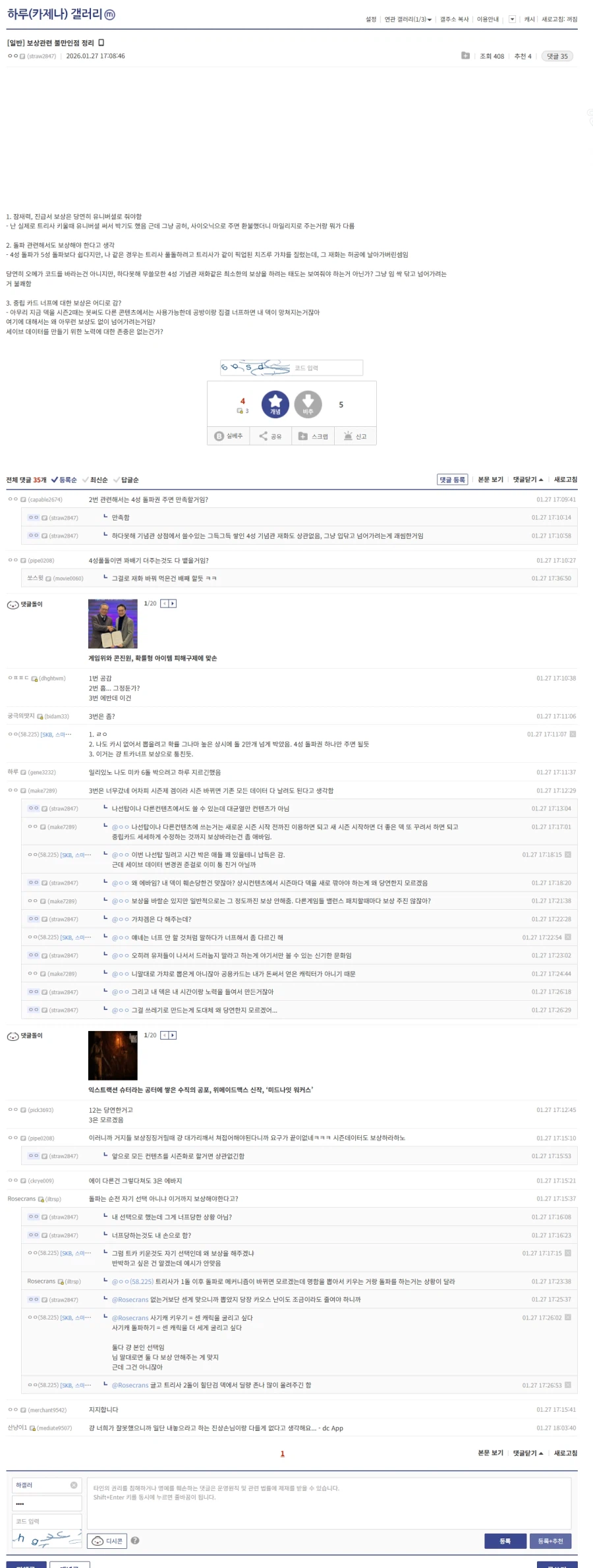This screenshot has height=1568, width=593.
Task: Click the help question mark beside 디시콘
Action: (x=135, y=1540)
